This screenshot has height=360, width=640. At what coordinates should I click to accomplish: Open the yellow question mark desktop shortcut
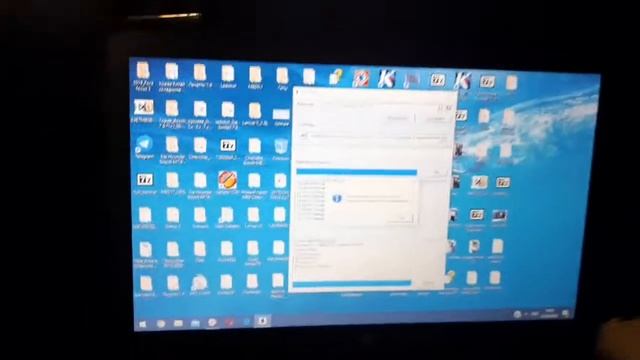(x=335, y=77)
